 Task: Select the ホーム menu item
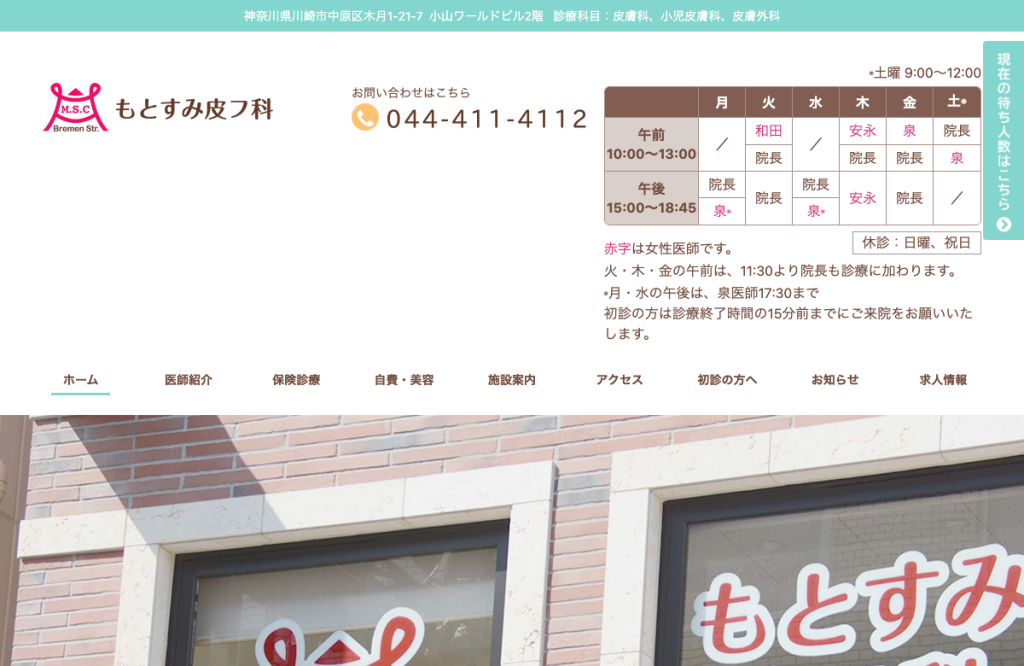(80, 380)
